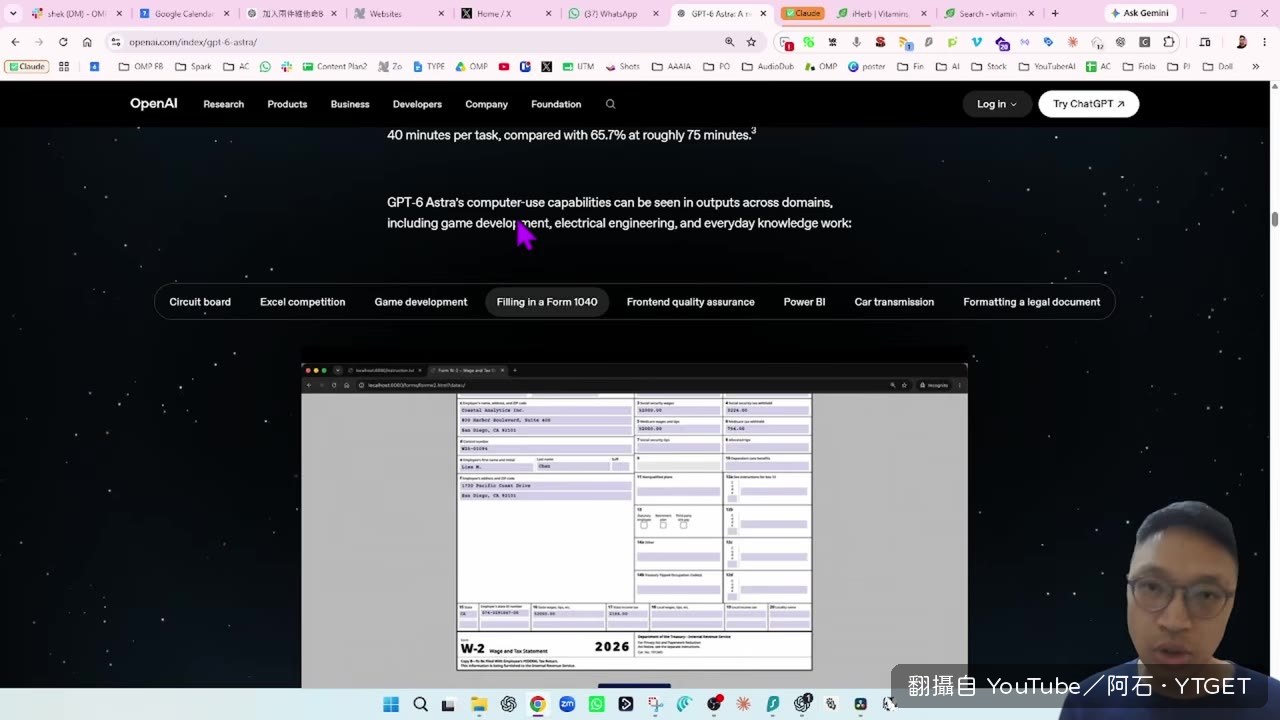The image size is (1280, 720).
Task: Select the Power BI example tab
Action: coord(805,302)
